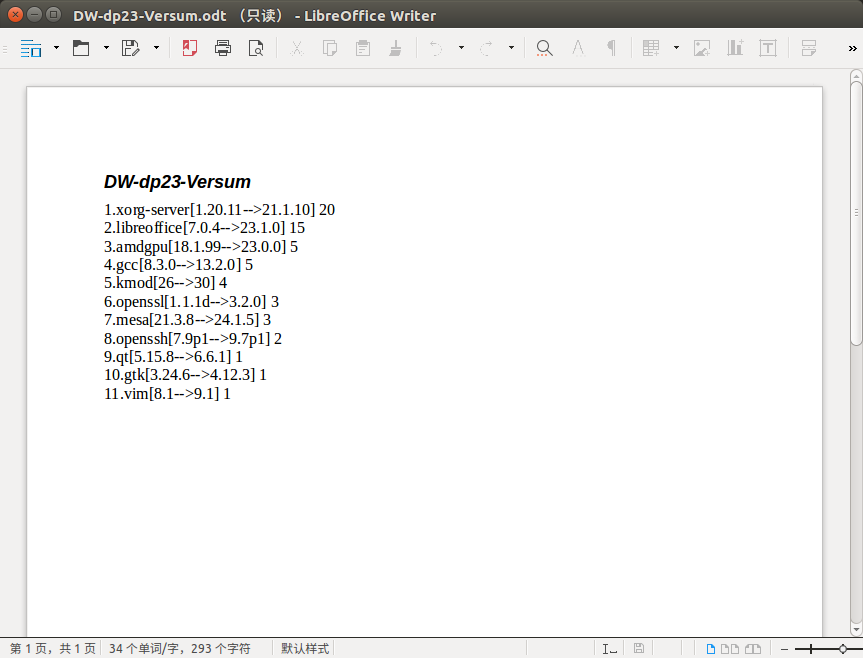Export directly as PDF
The width and height of the screenshot is (863, 658).
point(190,48)
